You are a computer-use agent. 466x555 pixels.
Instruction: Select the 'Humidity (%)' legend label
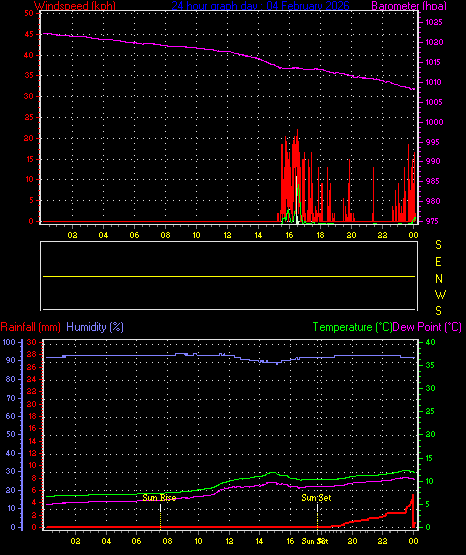[x=95, y=327]
